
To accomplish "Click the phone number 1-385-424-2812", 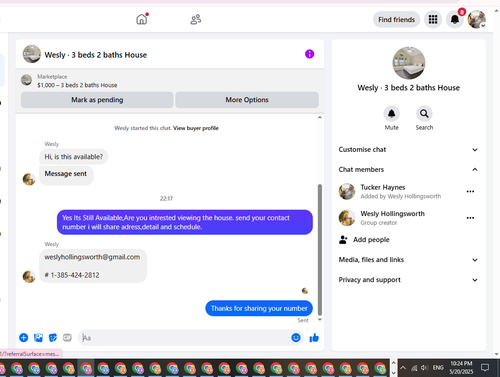I will click(x=75, y=275).
